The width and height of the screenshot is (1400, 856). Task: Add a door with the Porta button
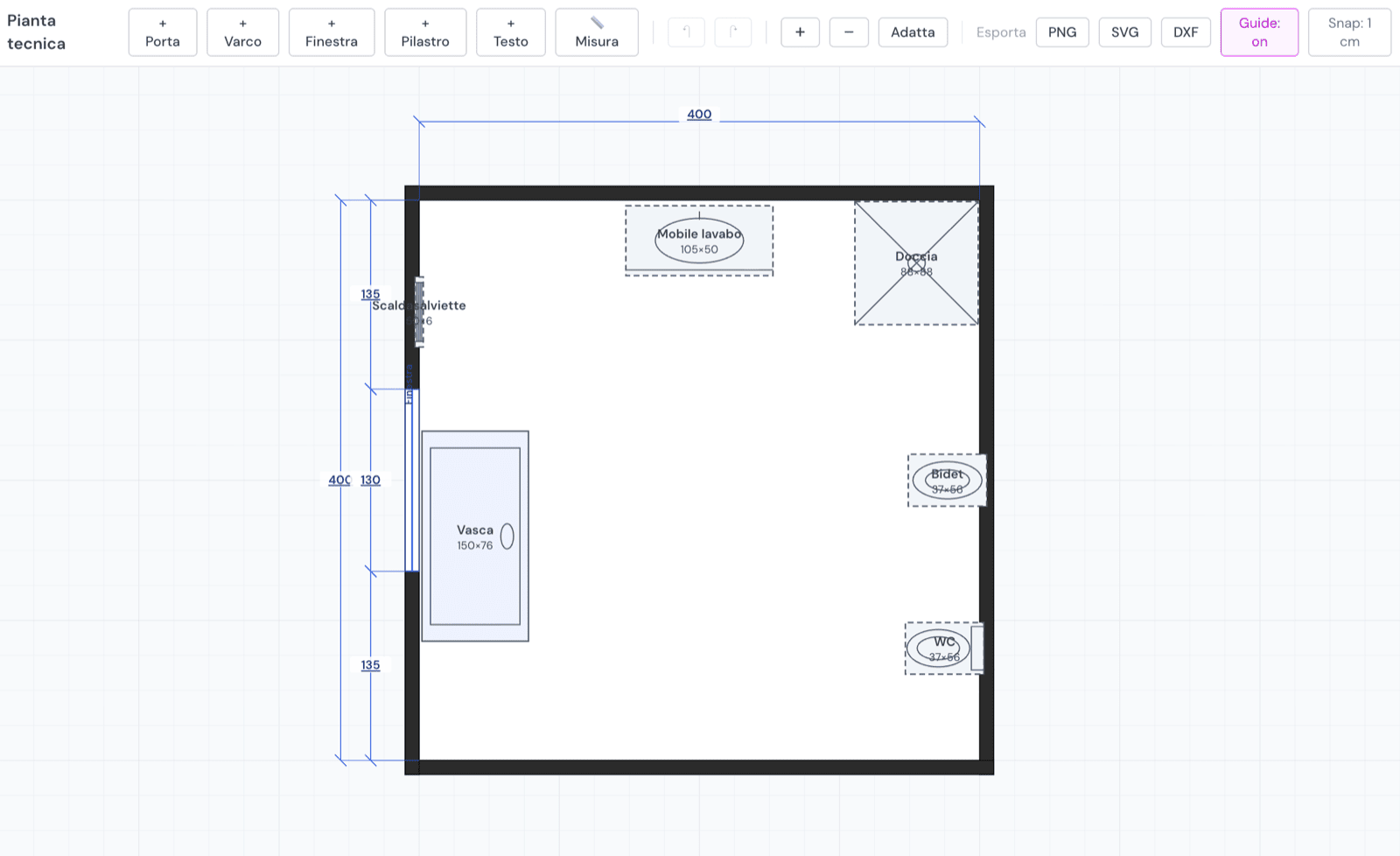tap(163, 32)
